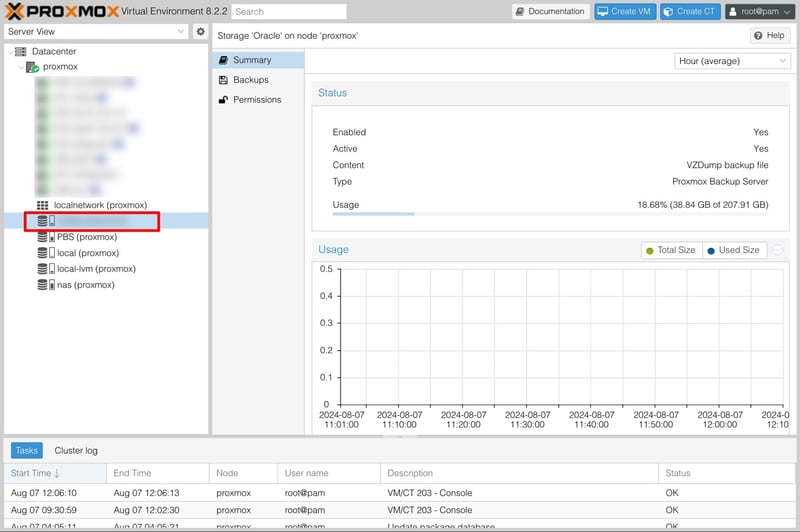Screen dimensions: 800x532
Task: Toggle Used Size series in chart legend
Action: click(733, 250)
